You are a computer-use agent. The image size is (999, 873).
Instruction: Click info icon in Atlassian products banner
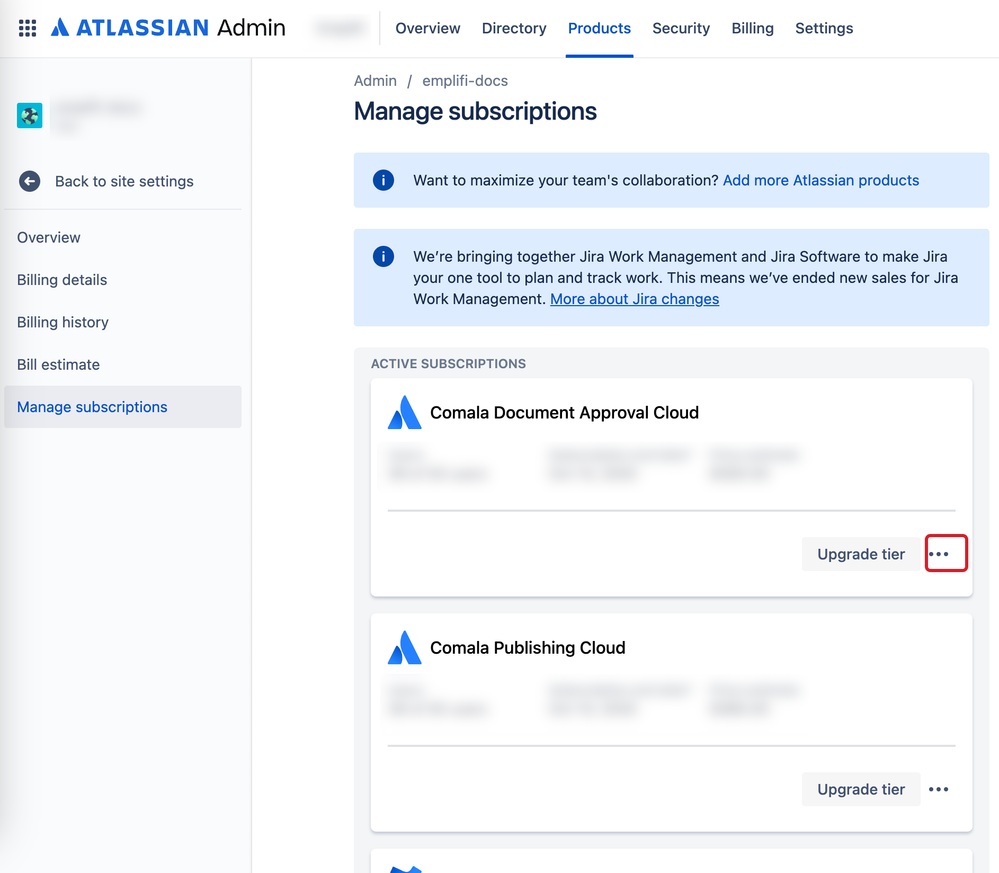[x=383, y=180]
